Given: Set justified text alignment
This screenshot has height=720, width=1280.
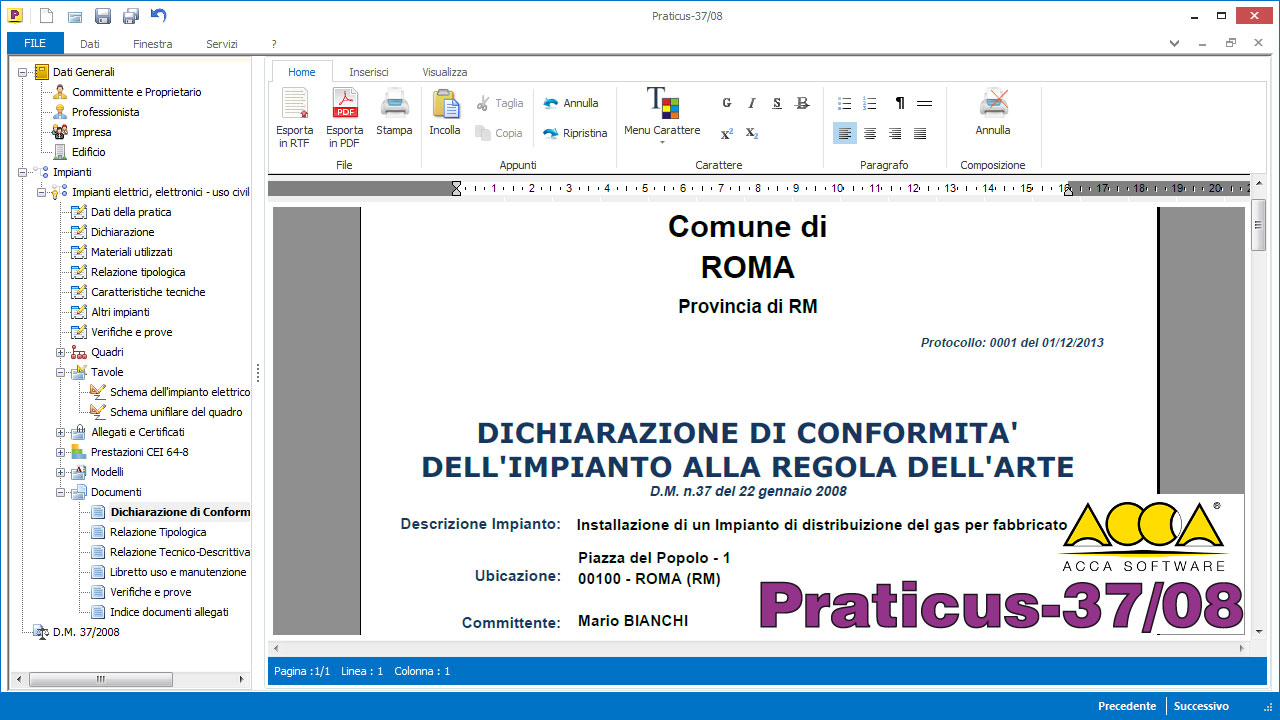Looking at the screenshot, I should coord(920,133).
